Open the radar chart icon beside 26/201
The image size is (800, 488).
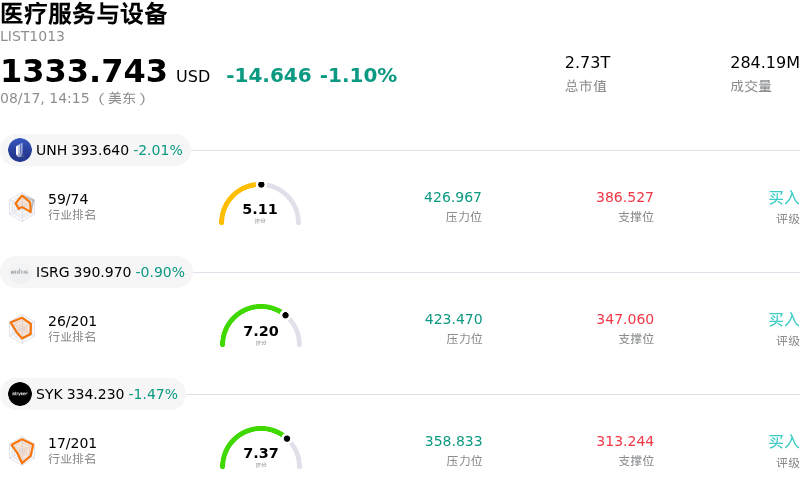coord(22,329)
